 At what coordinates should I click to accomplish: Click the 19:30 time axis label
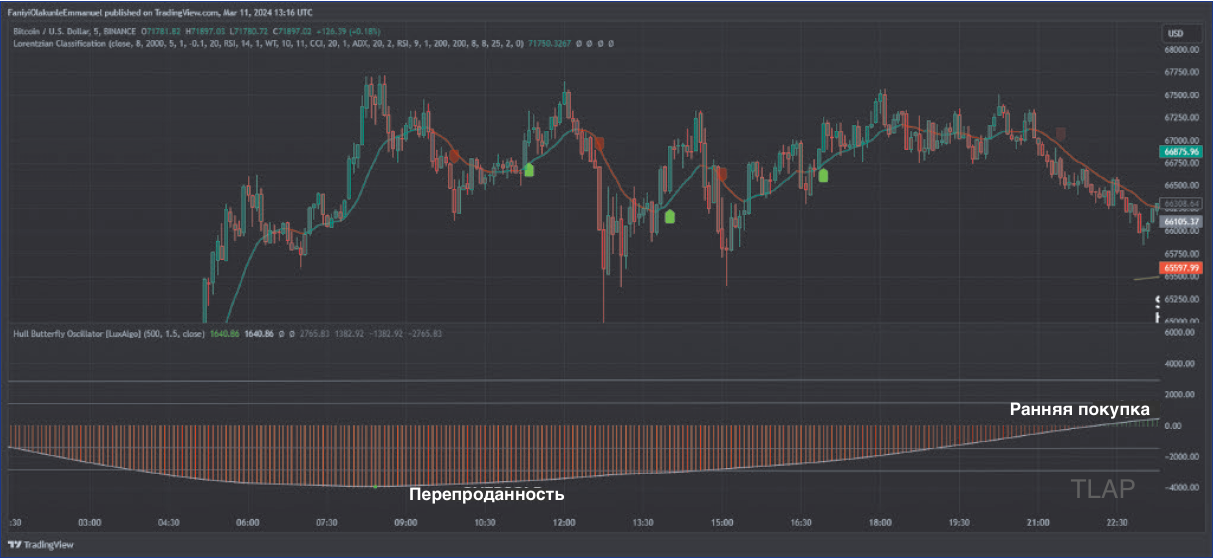click(x=959, y=522)
